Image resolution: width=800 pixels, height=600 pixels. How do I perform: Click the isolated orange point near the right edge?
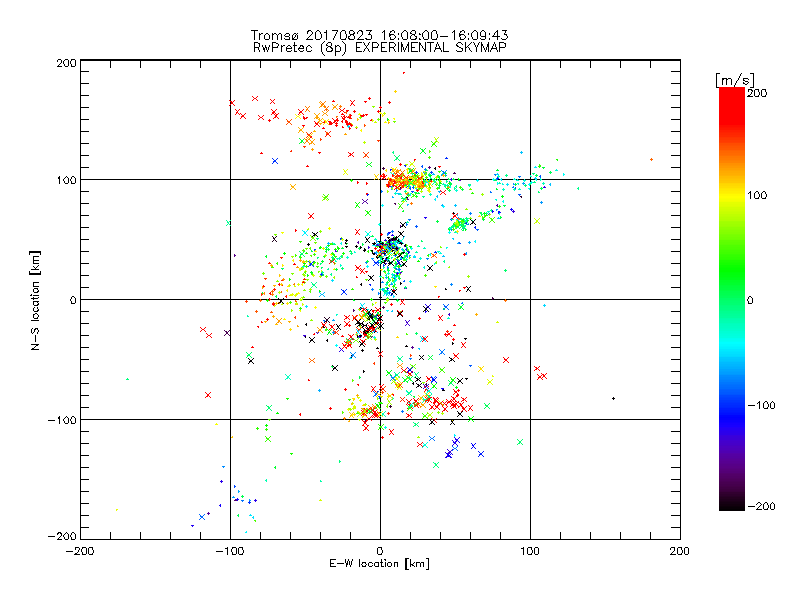click(x=652, y=160)
